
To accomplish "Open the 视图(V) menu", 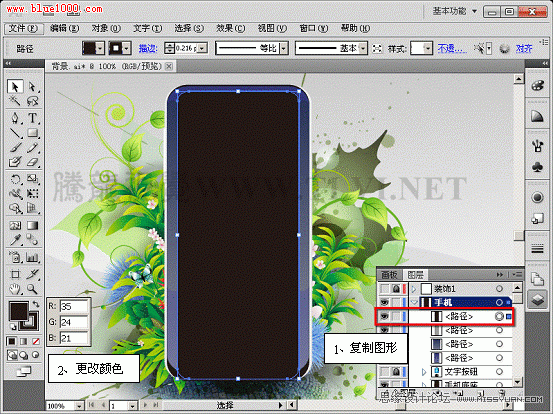I will click(x=272, y=29).
